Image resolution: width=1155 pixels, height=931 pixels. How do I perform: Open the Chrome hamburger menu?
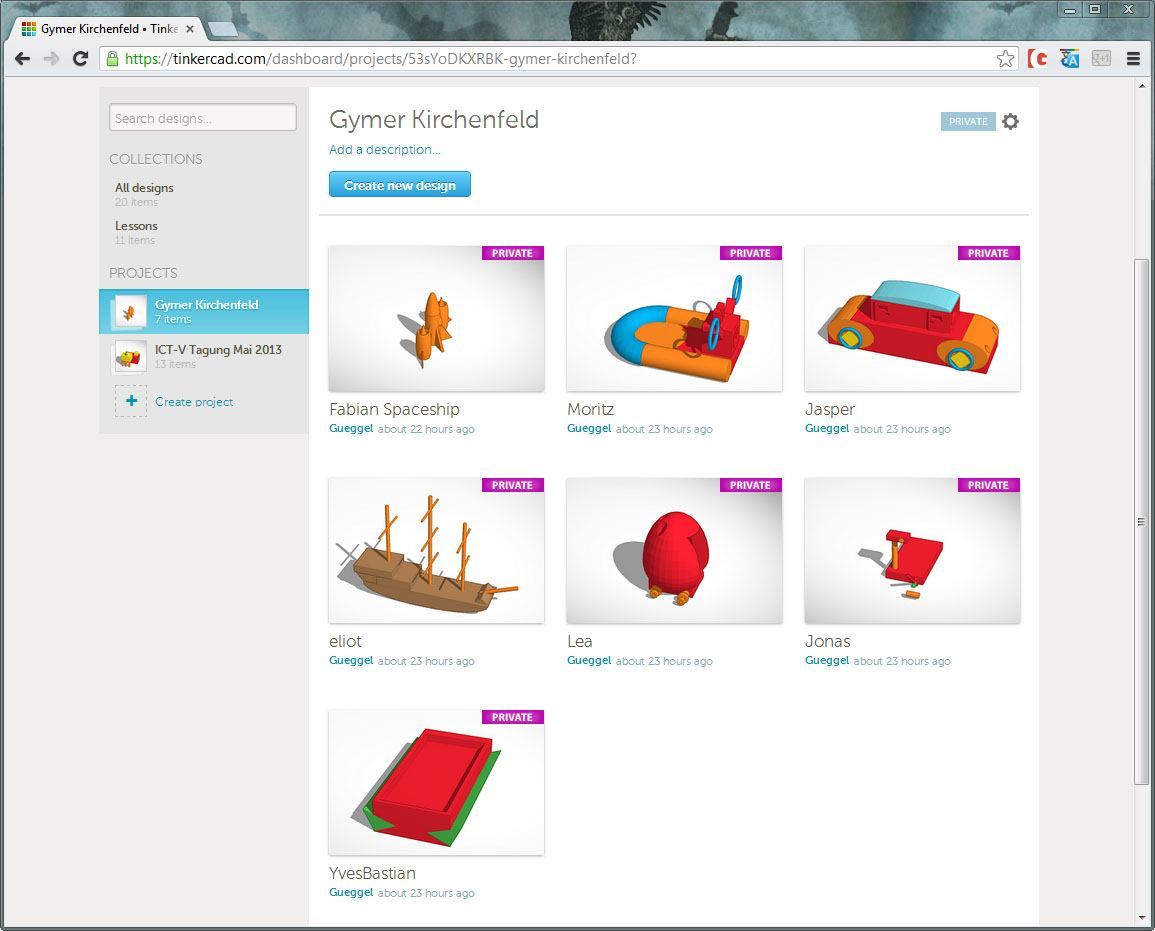[1134, 59]
